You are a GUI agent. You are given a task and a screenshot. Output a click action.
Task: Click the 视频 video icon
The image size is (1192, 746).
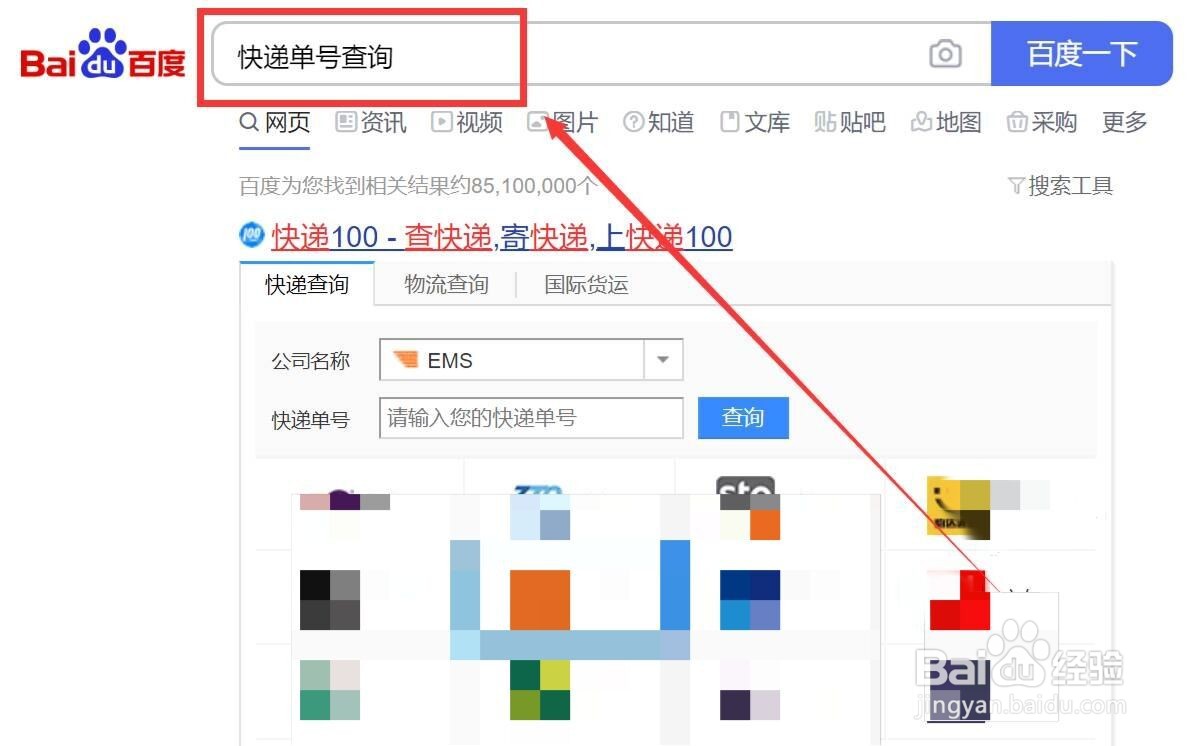tap(466, 122)
